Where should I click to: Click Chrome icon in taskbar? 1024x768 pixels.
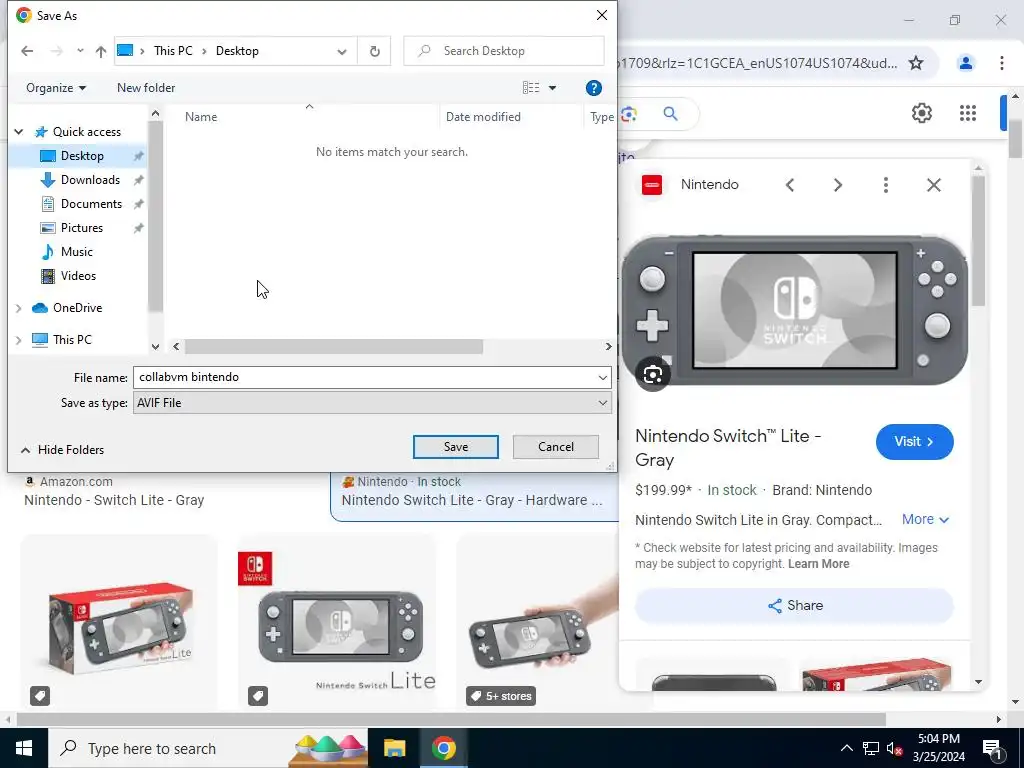pyautogui.click(x=443, y=748)
